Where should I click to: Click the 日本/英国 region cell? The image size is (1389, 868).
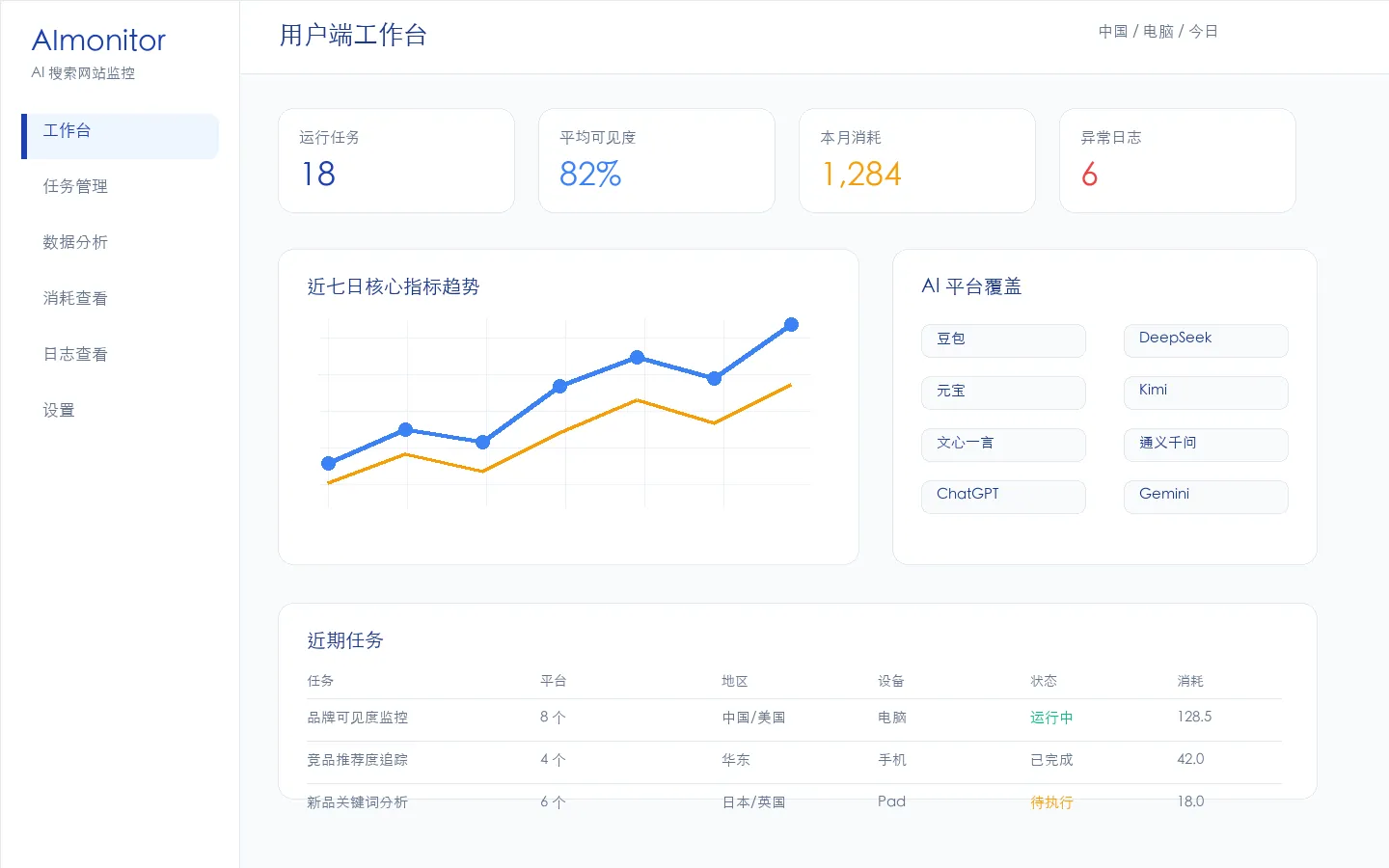pyautogui.click(x=753, y=802)
